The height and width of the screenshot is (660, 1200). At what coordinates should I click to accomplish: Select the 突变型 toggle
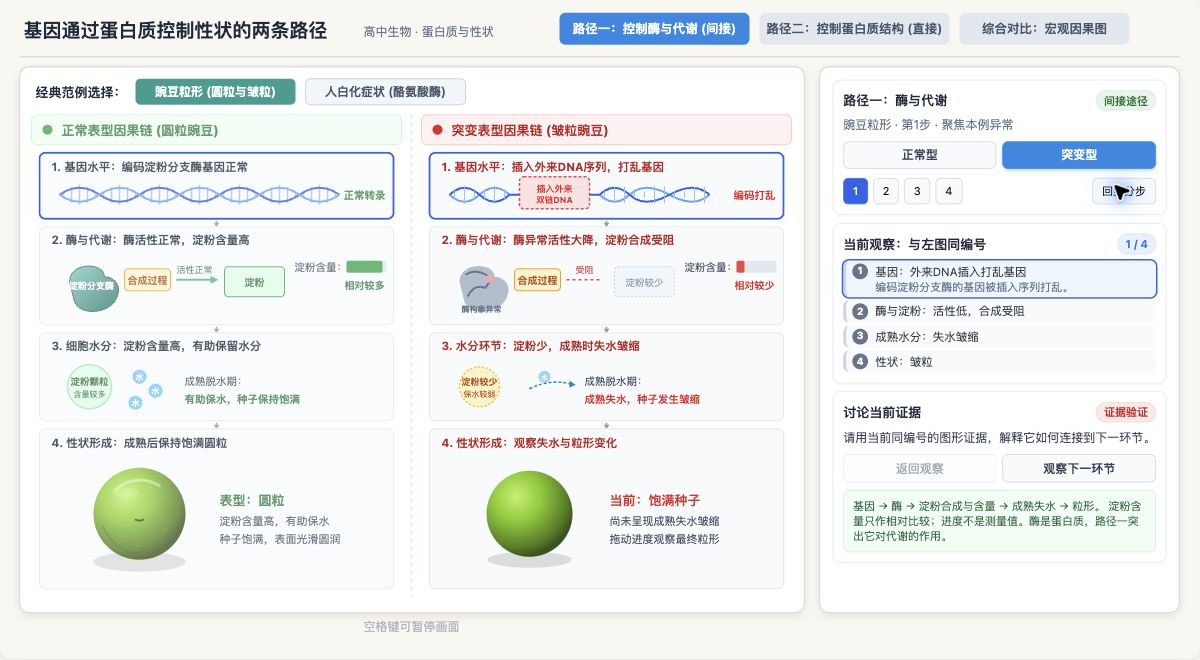coord(1079,155)
